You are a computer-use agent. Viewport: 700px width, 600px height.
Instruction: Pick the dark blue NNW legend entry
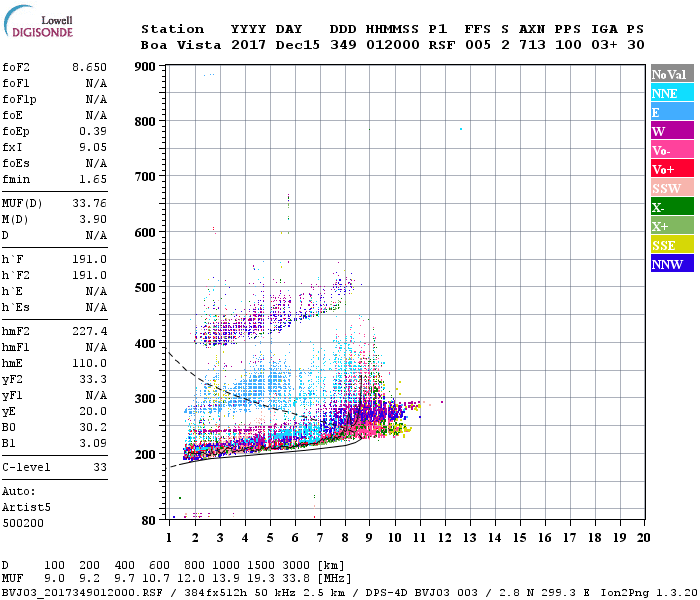click(x=670, y=264)
